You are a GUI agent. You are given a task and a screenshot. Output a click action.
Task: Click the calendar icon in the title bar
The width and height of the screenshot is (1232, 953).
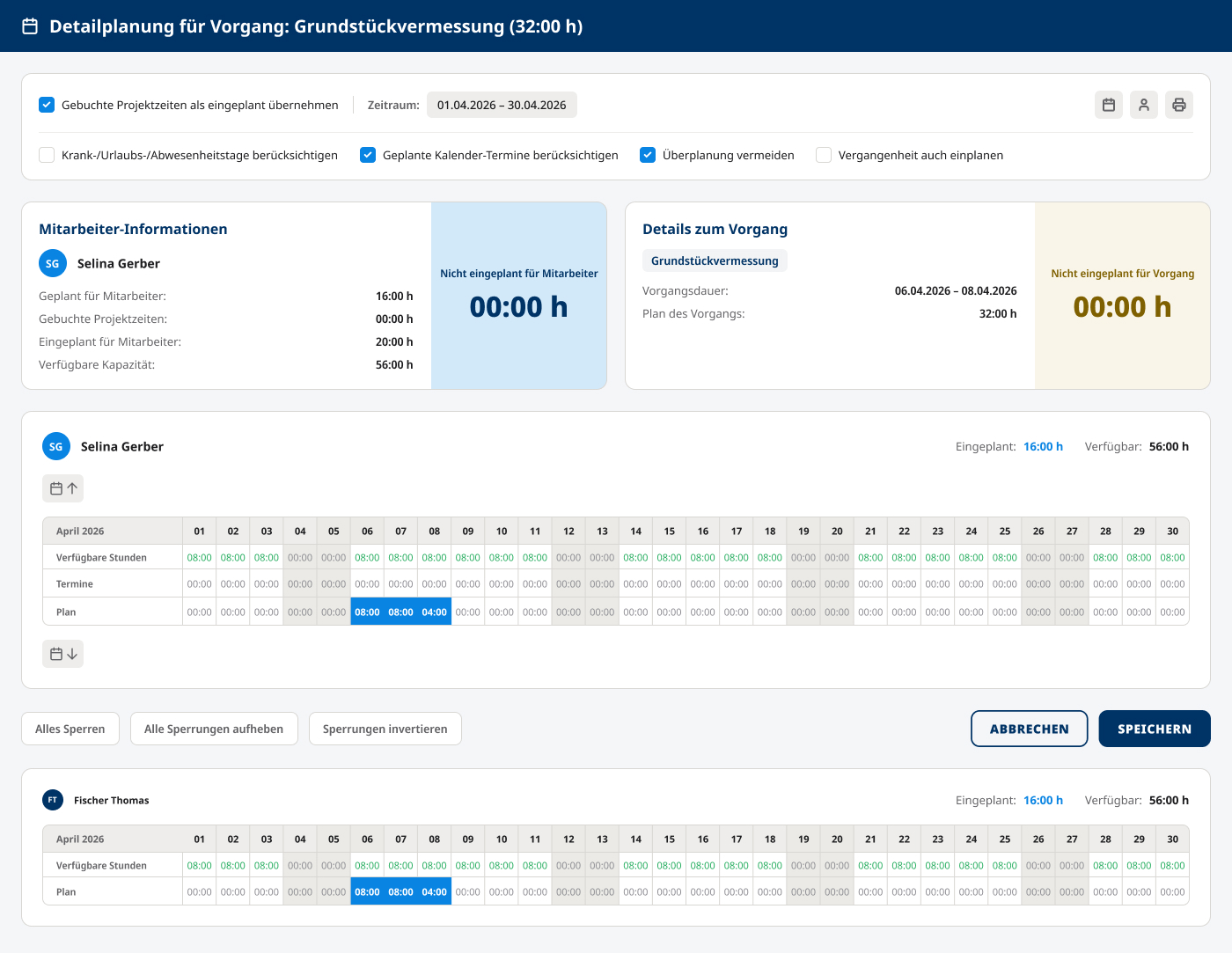click(x=30, y=26)
